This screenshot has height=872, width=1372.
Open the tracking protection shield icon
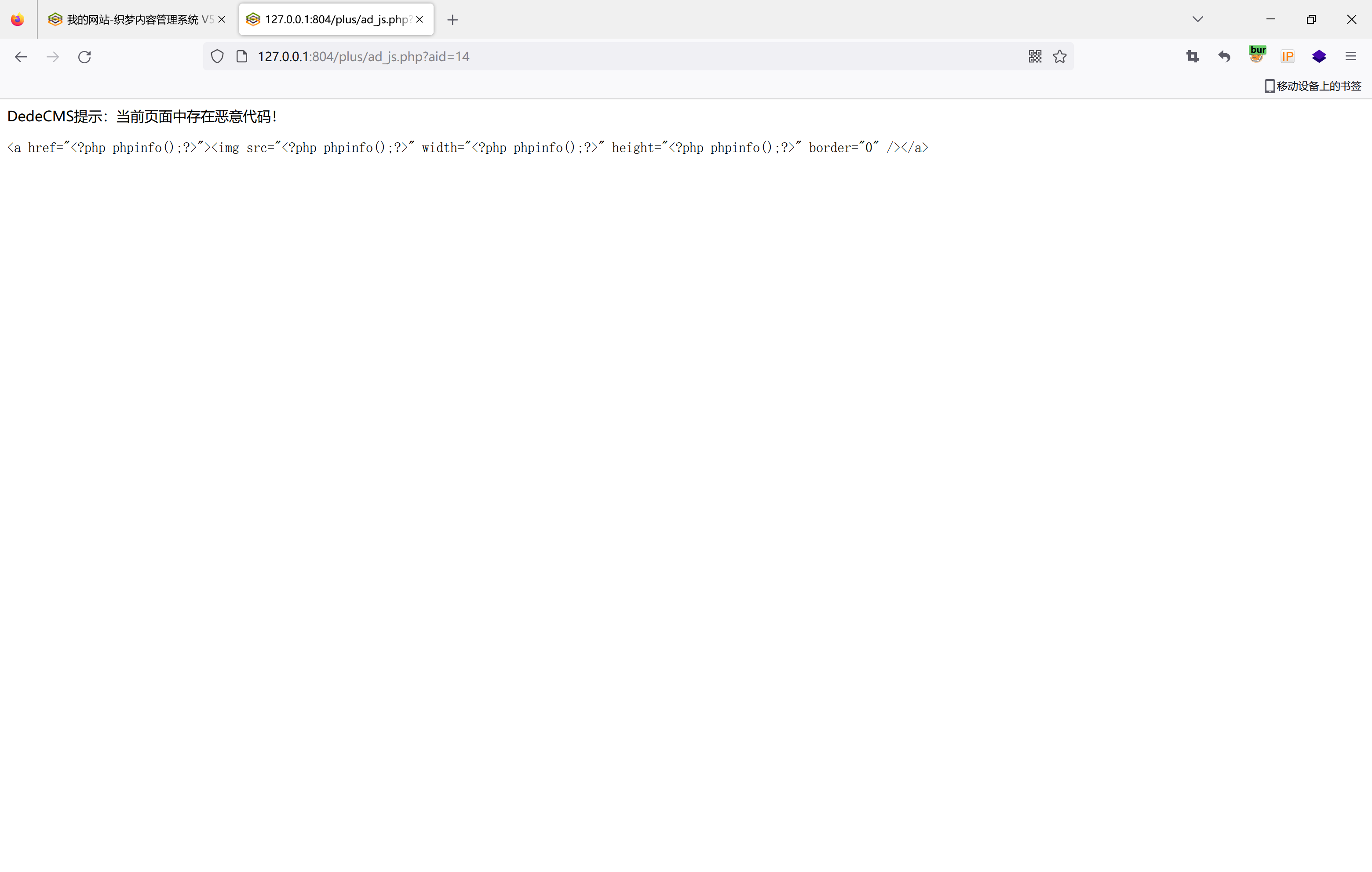coord(217,56)
